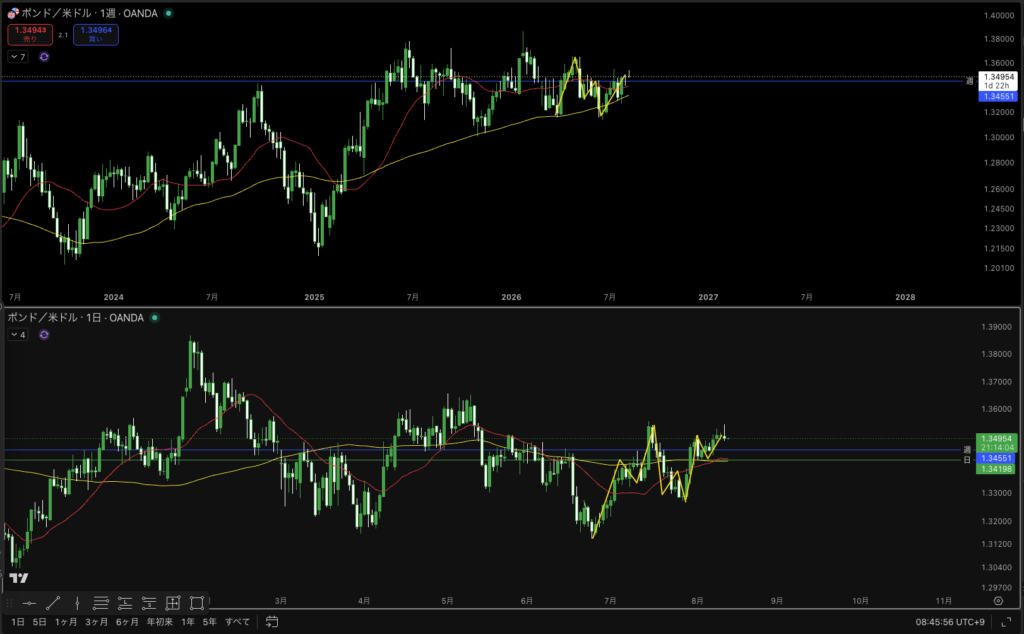1024x634 pixels.
Task: Set range to 3ヶ月
Action: click(x=96, y=622)
